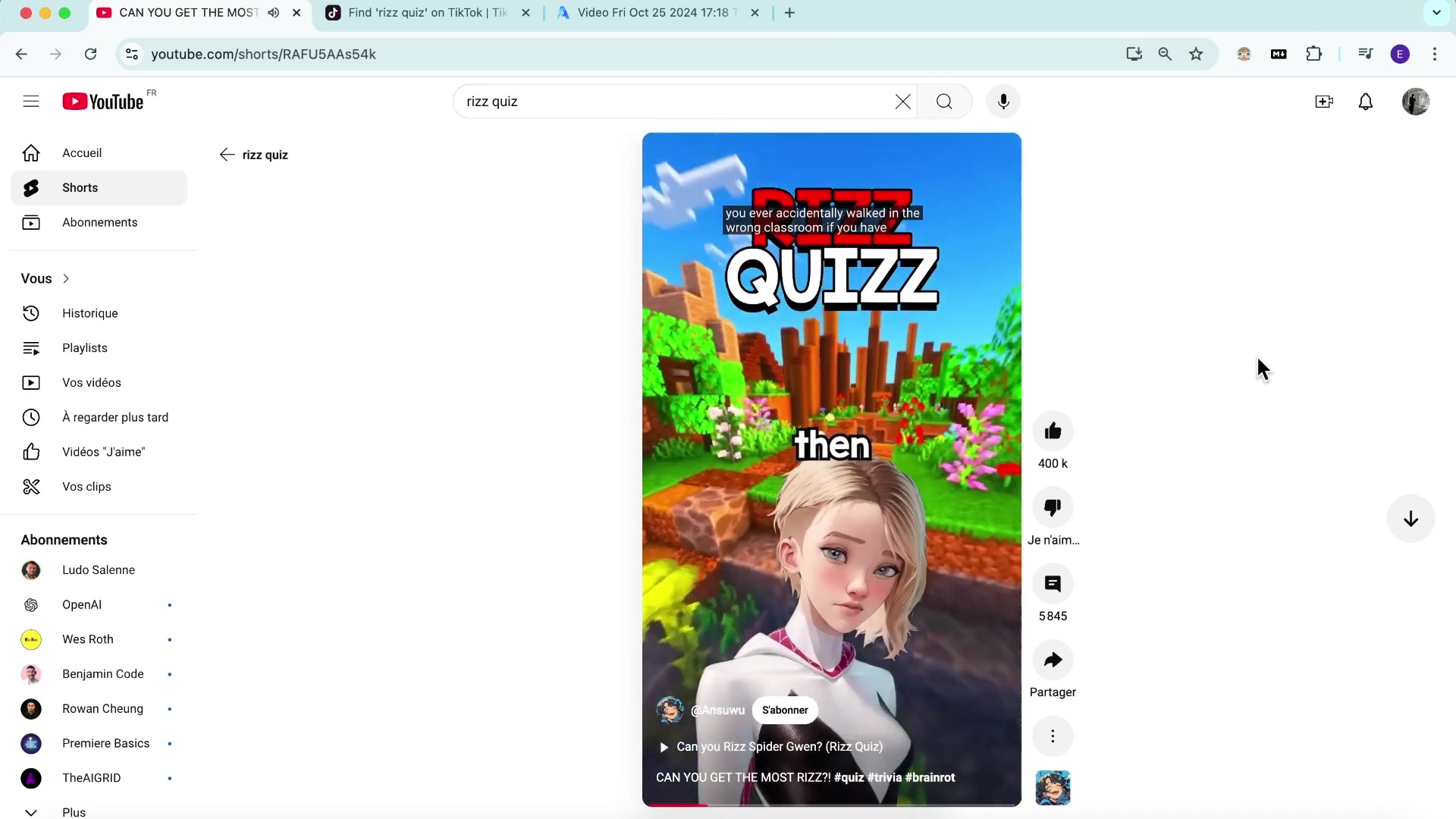1456x819 pixels.
Task: Click the magnifier search button
Action: tap(944, 102)
